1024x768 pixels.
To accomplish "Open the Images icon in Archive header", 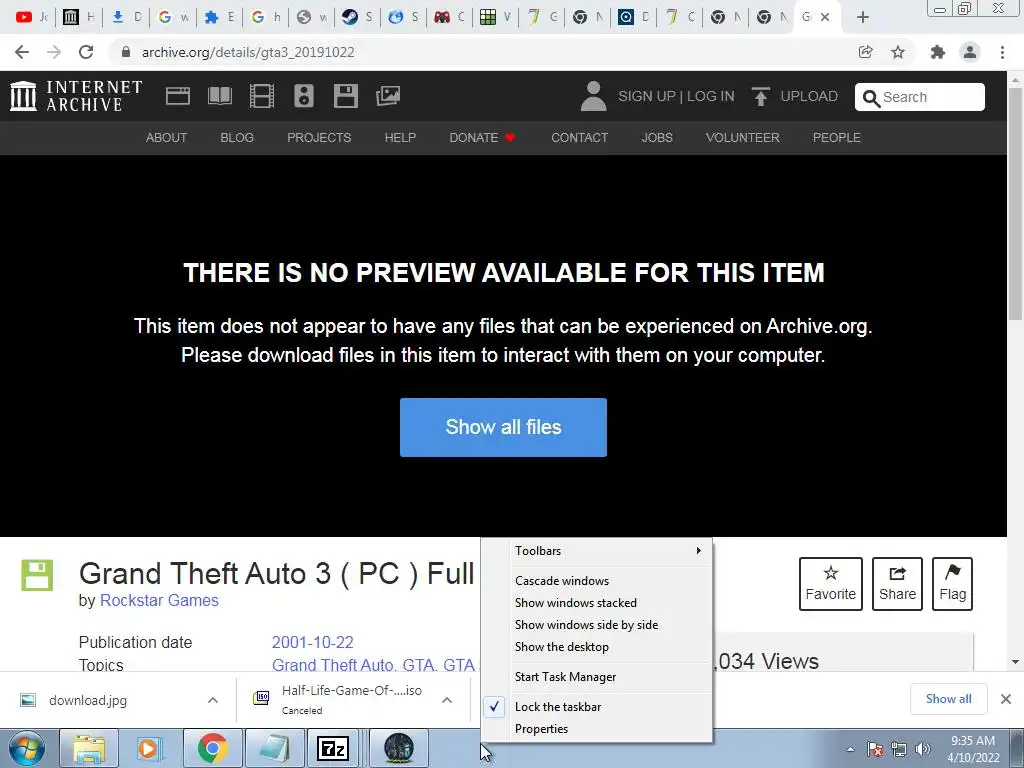I will [388, 96].
